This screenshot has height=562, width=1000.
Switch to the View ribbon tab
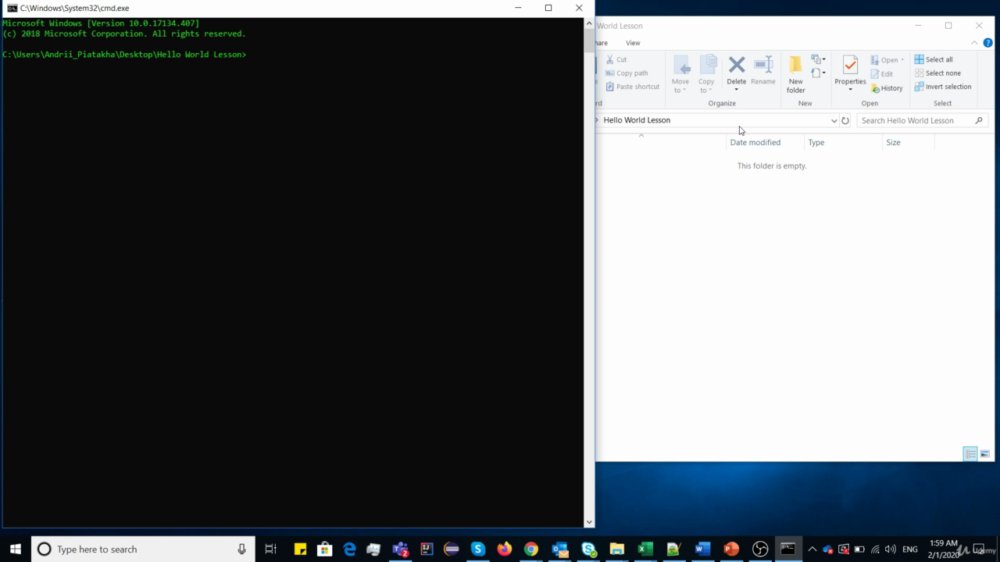(x=633, y=43)
